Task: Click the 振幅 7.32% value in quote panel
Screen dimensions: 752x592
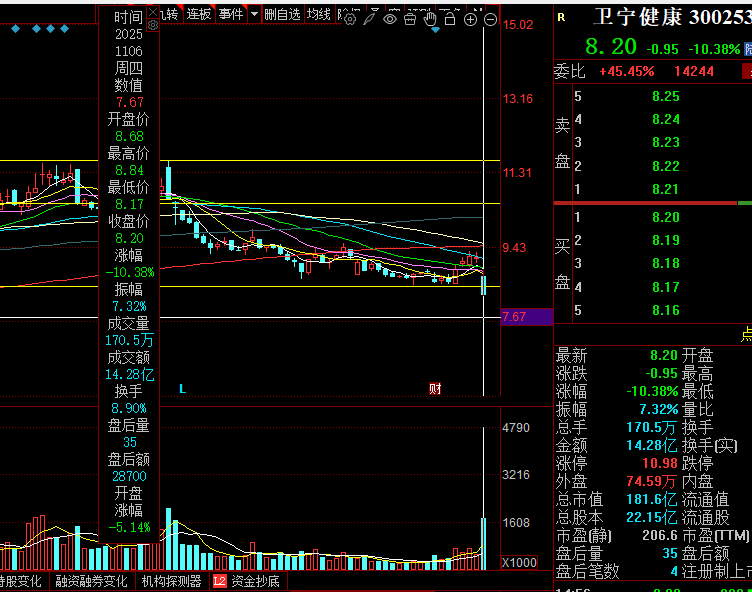Action: 658,409
